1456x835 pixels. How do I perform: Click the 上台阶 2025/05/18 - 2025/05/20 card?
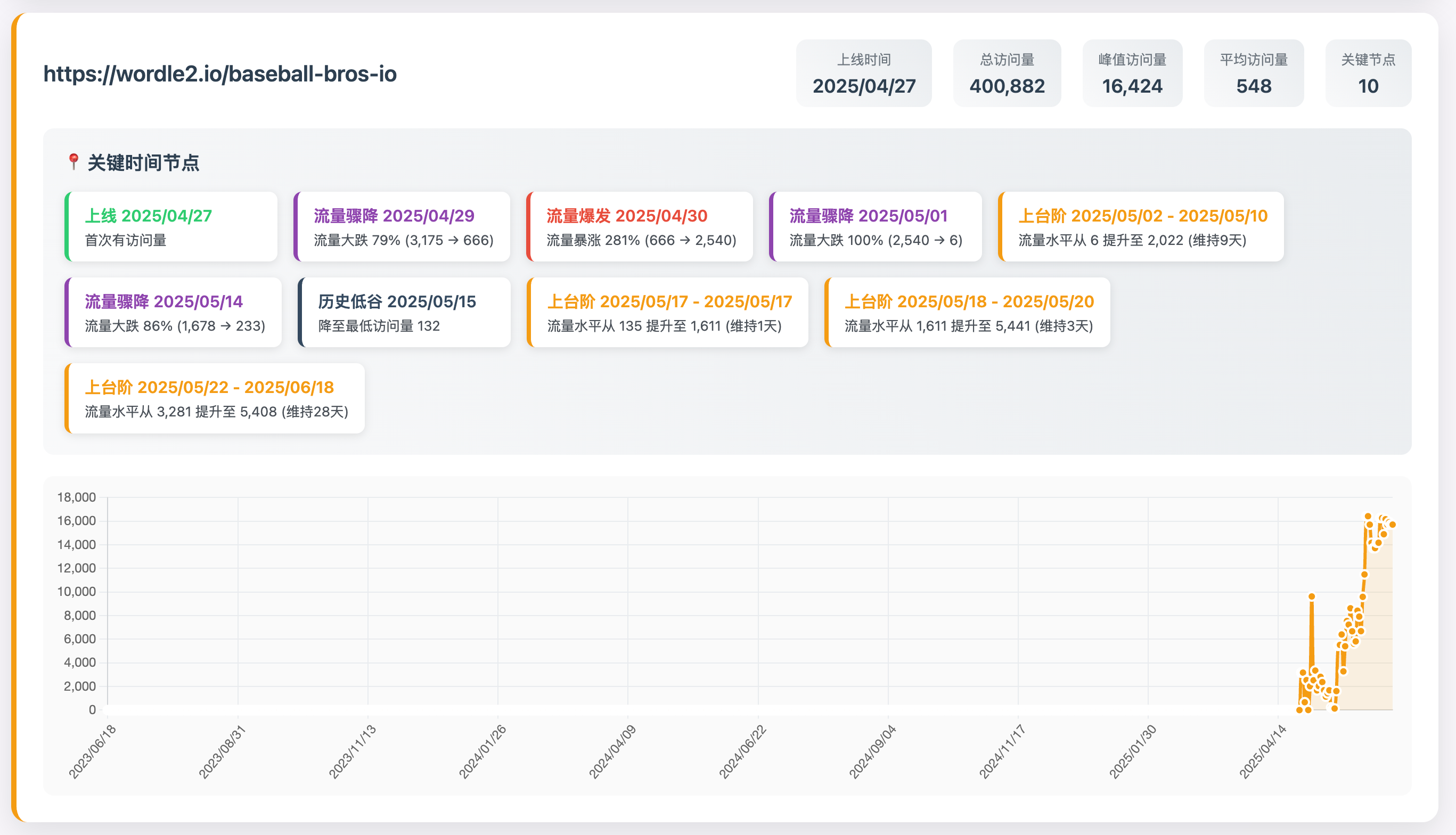968,313
